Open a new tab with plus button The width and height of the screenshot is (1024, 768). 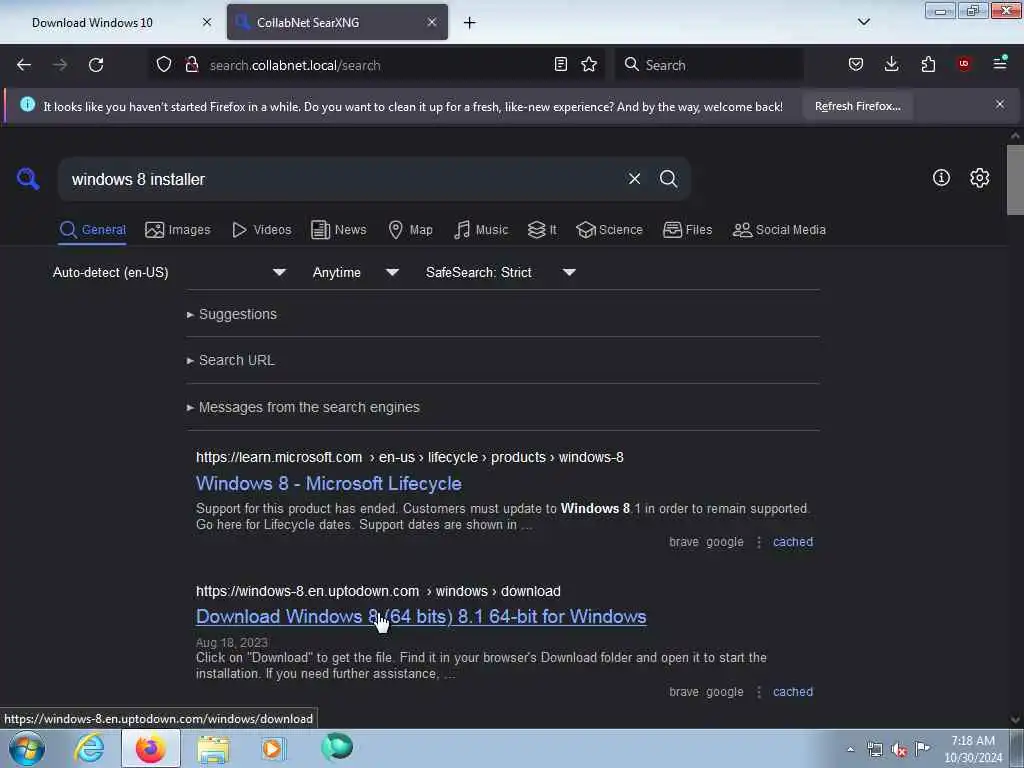pyautogui.click(x=470, y=23)
